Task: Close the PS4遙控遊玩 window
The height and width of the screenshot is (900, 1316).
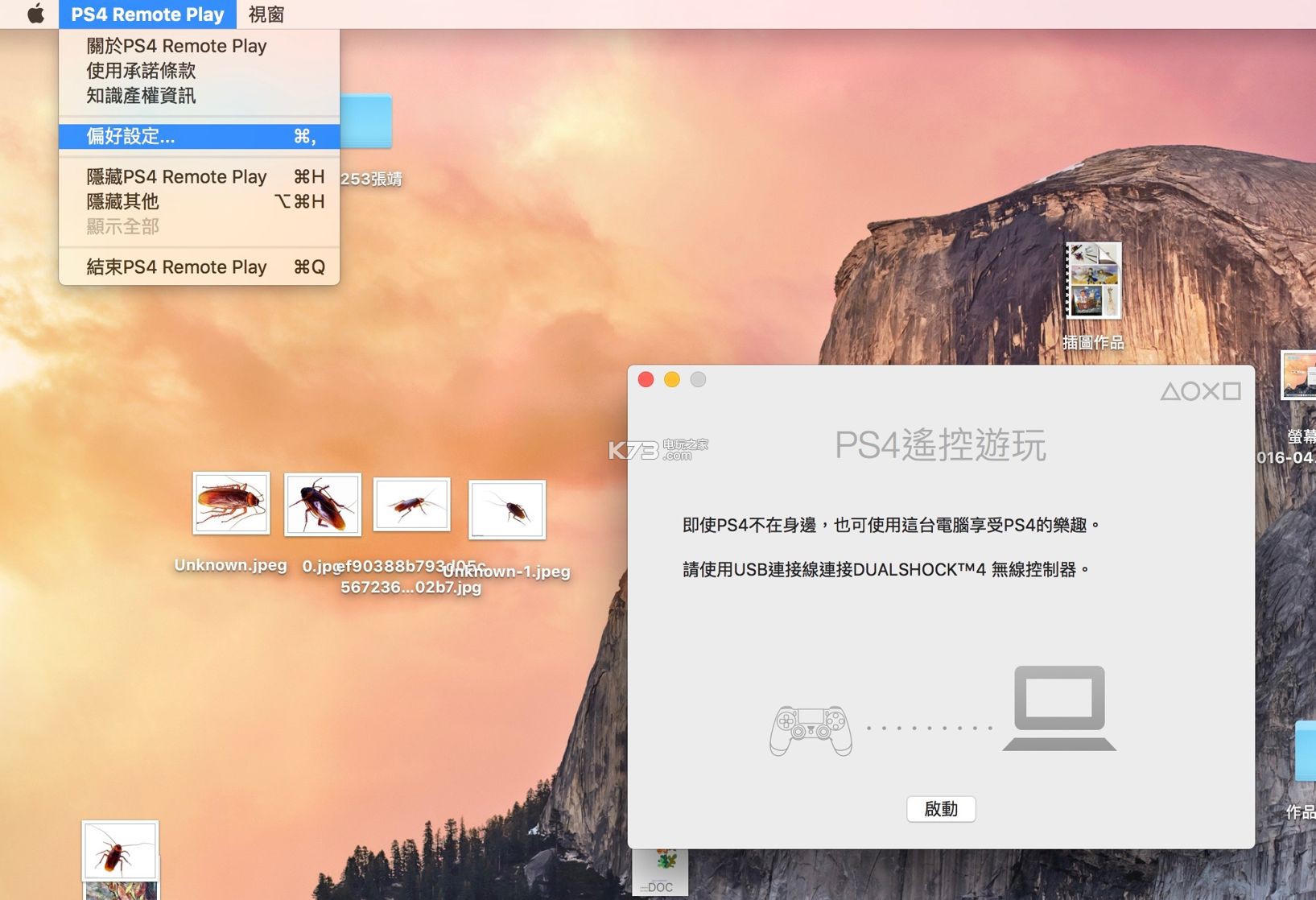Action: 646,379
